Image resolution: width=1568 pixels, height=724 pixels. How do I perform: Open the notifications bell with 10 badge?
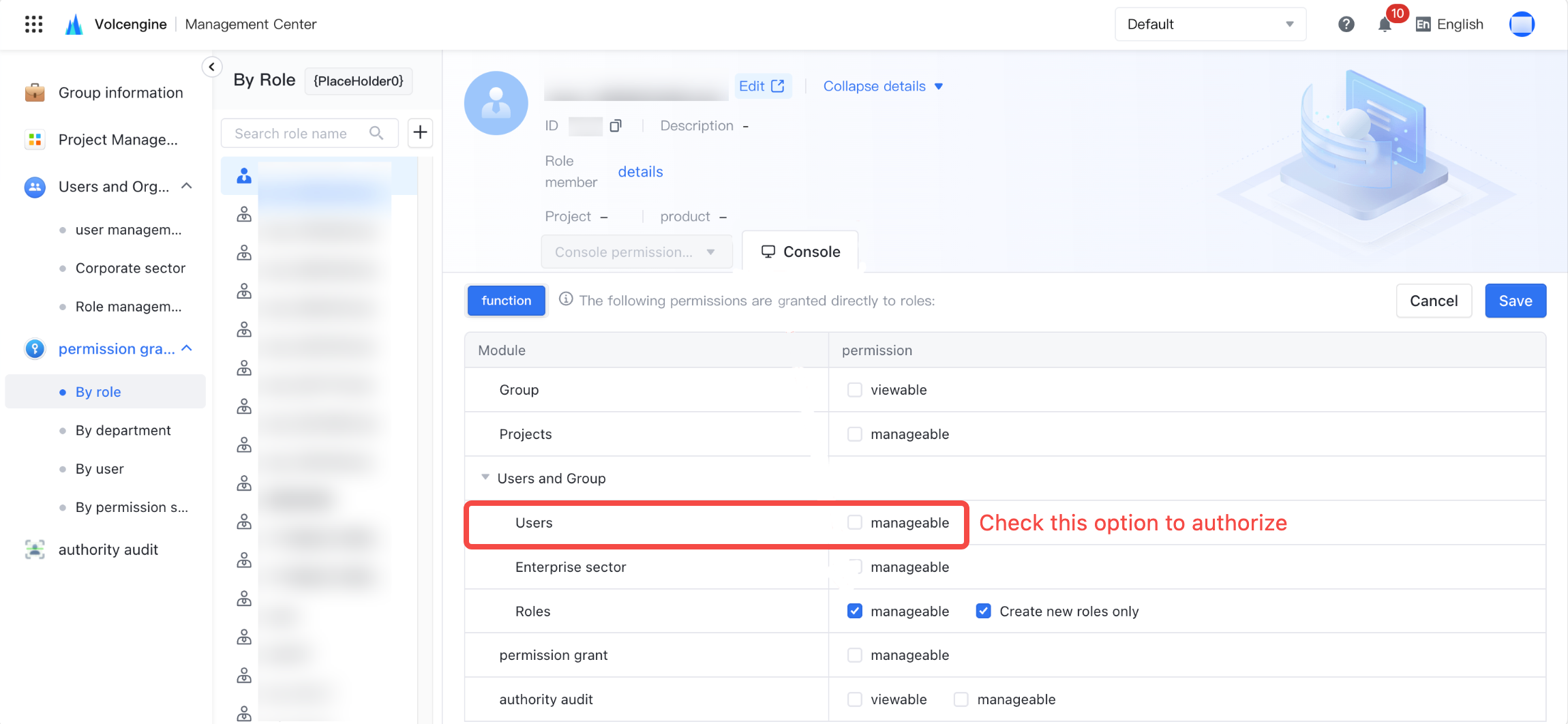1385,25
